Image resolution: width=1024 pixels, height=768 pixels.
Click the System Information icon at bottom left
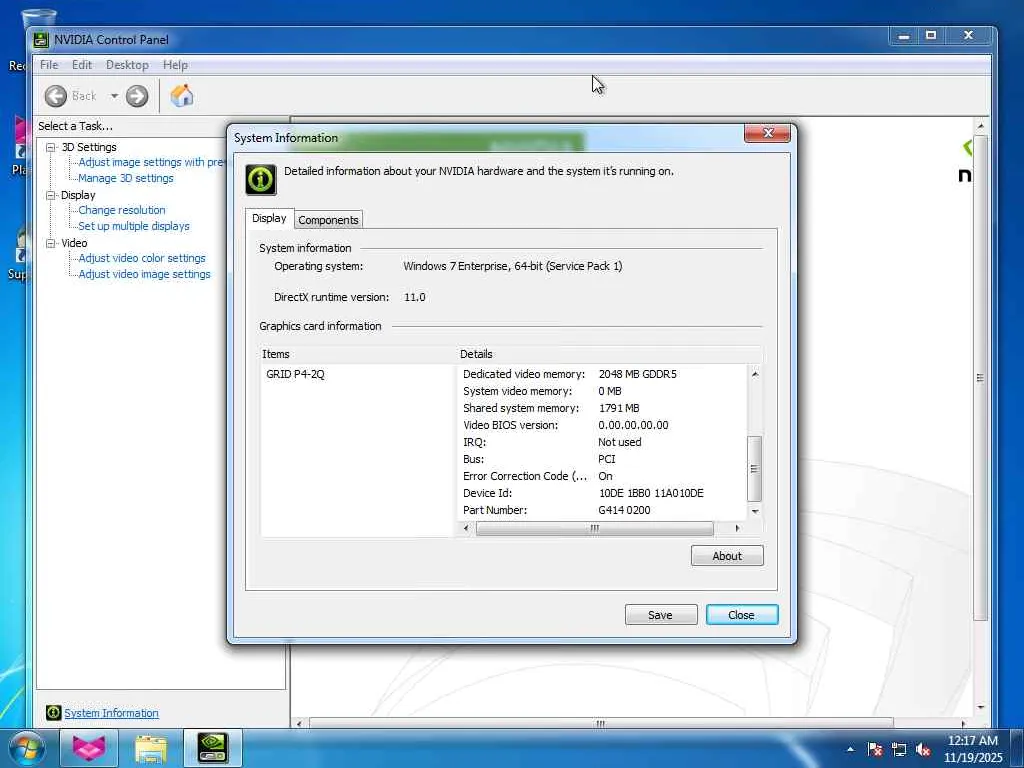[x=54, y=713]
